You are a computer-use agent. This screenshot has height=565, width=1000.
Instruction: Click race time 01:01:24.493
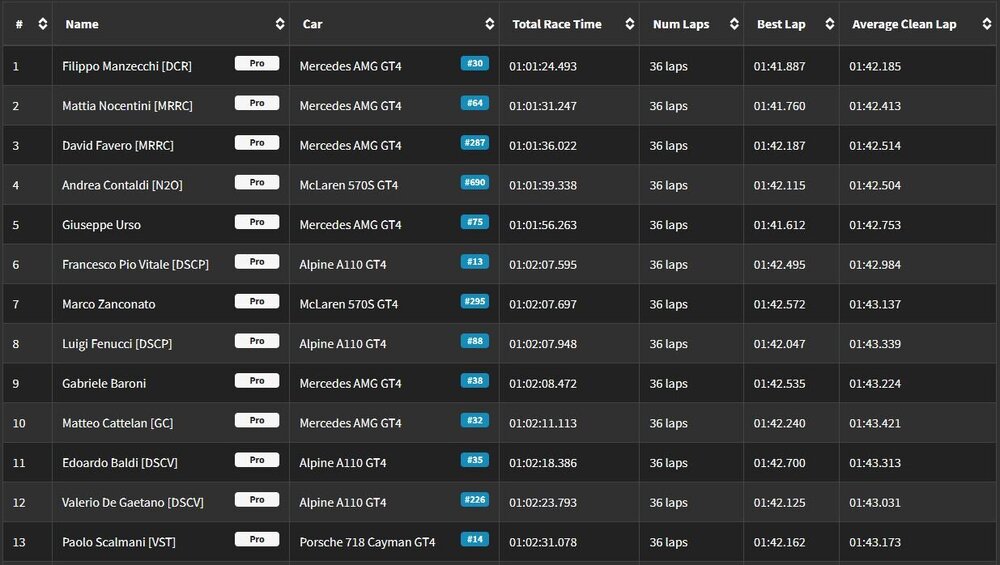(543, 66)
